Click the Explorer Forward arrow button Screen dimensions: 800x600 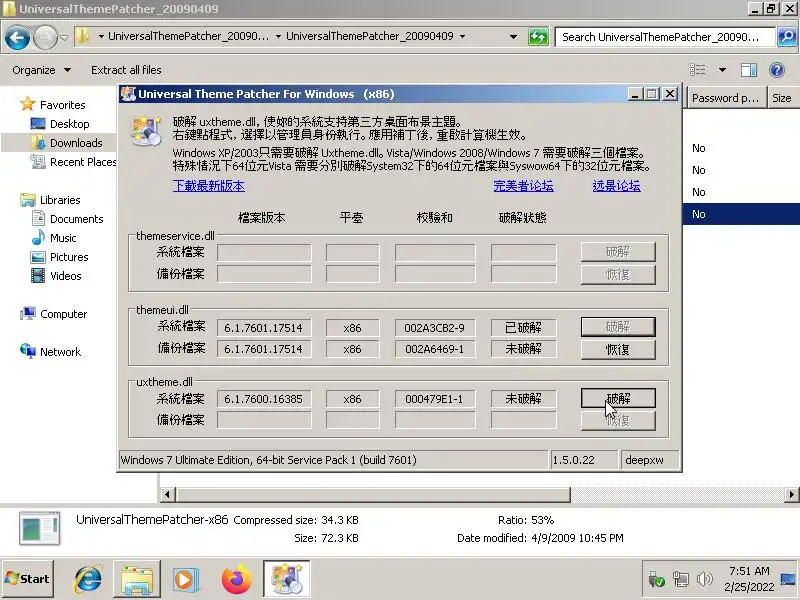coord(45,37)
